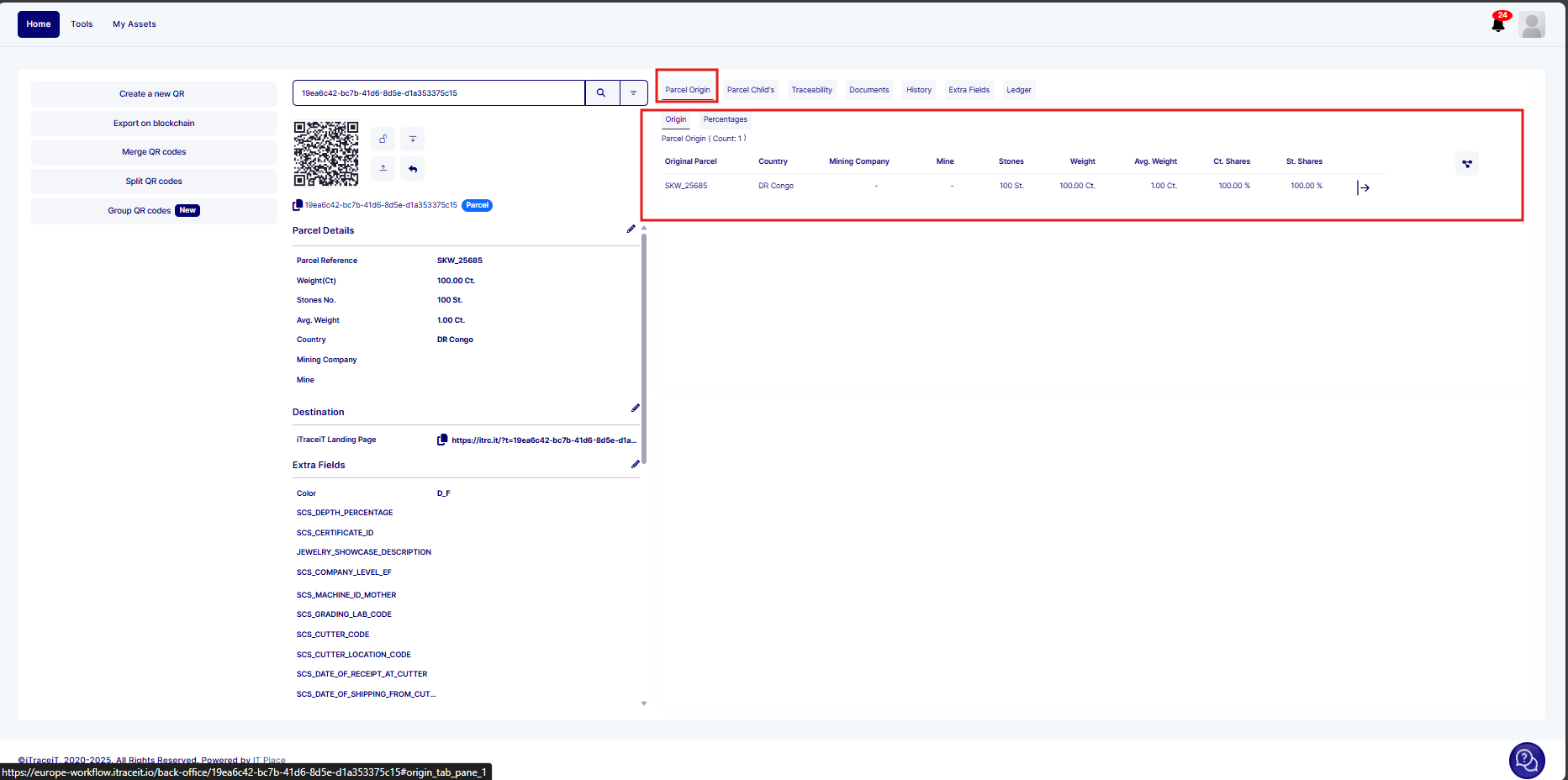Image resolution: width=1568 pixels, height=780 pixels.
Task: Click the download arrow icon near QR code
Action: point(413,139)
